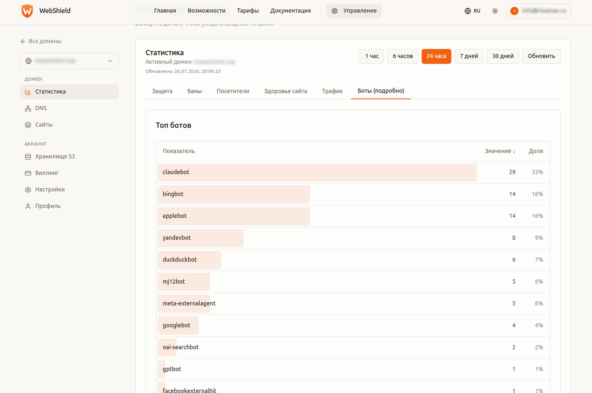Screen dimensions: 592x393
Task: Click the oai-searchbot row label
Action: tap(180, 347)
